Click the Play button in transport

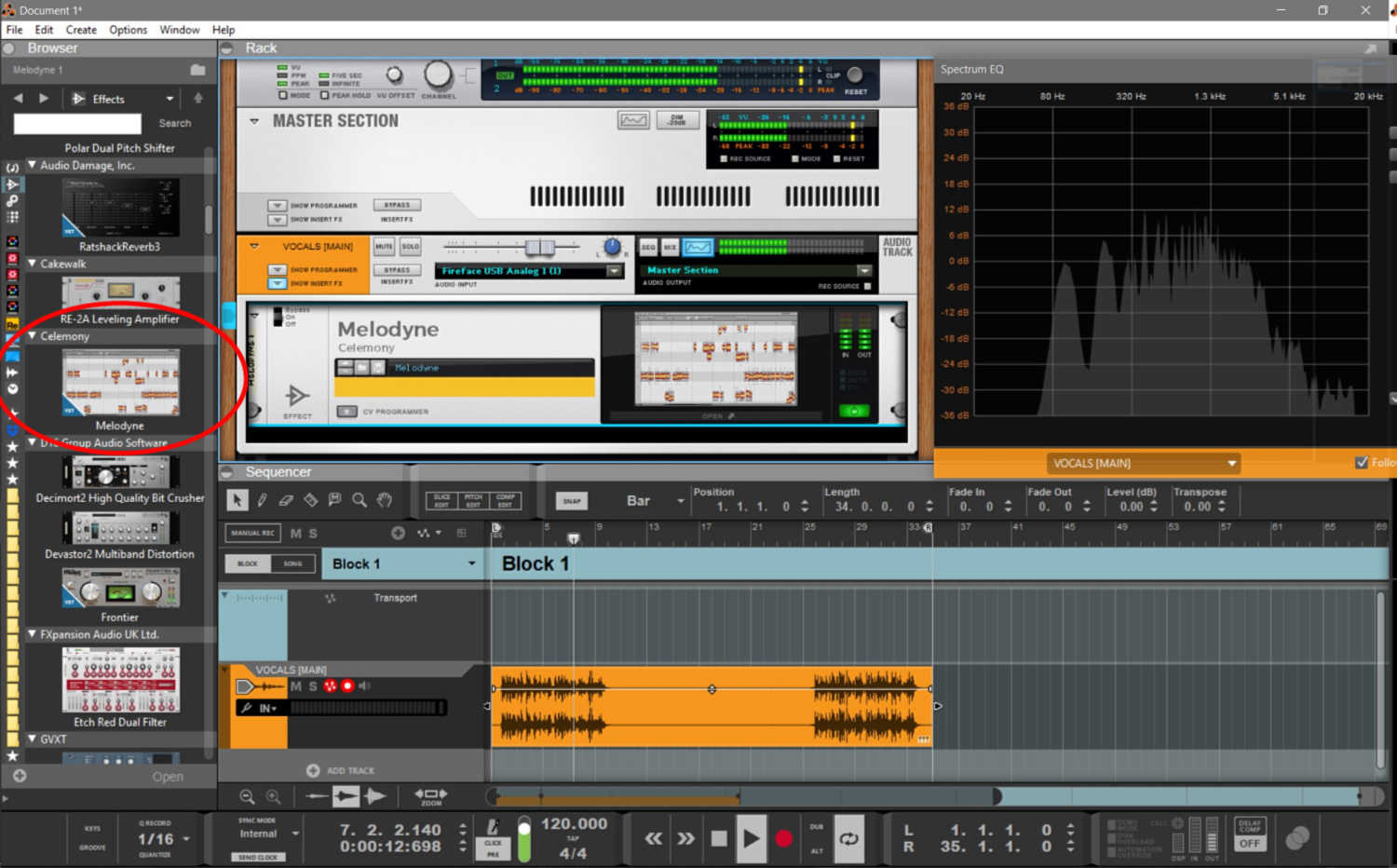[x=751, y=838]
